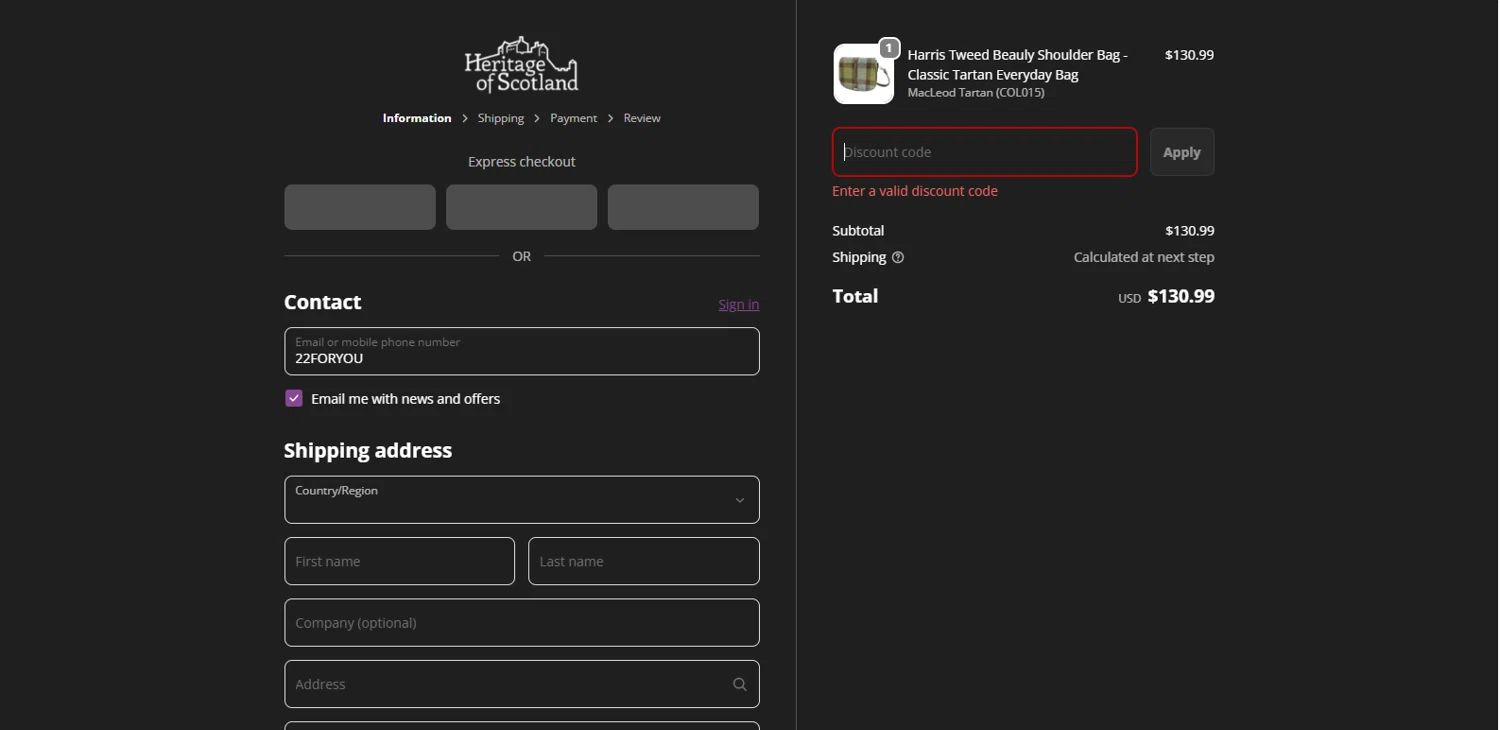The image size is (1500, 730).
Task: Click the shipping help question mark icon
Action: pos(898,258)
